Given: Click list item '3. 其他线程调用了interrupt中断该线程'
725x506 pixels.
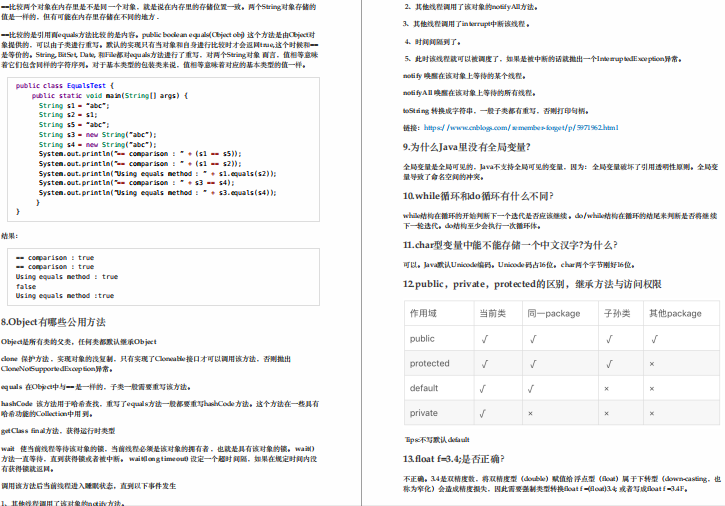Looking at the screenshot, I should [466, 24].
